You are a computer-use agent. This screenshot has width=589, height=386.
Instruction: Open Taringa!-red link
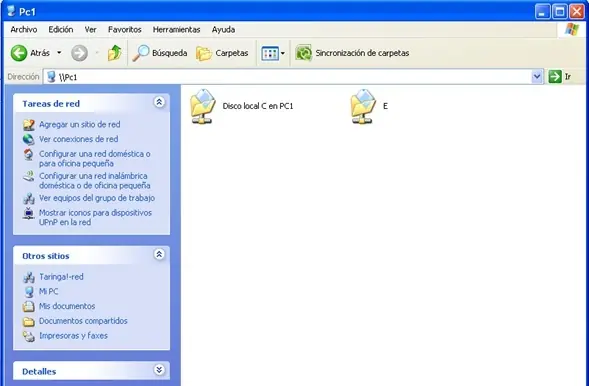pyautogui.click(x=61, y=277)
